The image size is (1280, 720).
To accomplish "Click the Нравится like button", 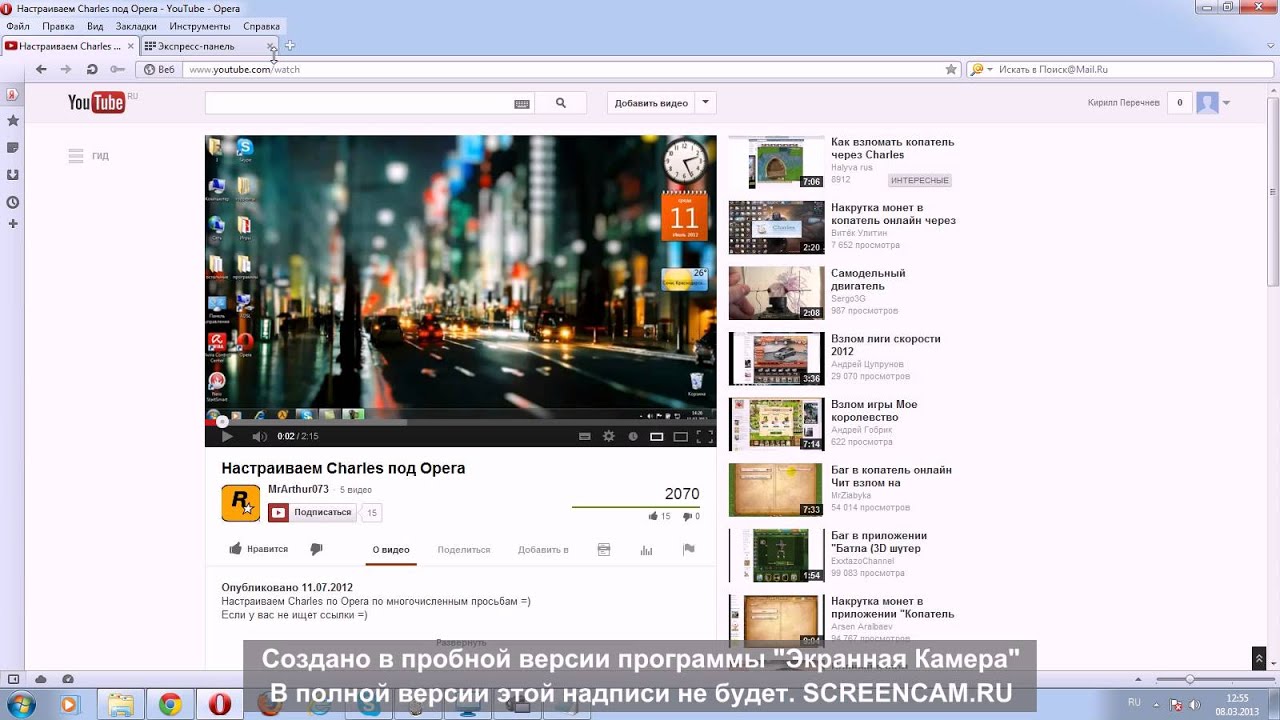I will [x=258, y=549].
